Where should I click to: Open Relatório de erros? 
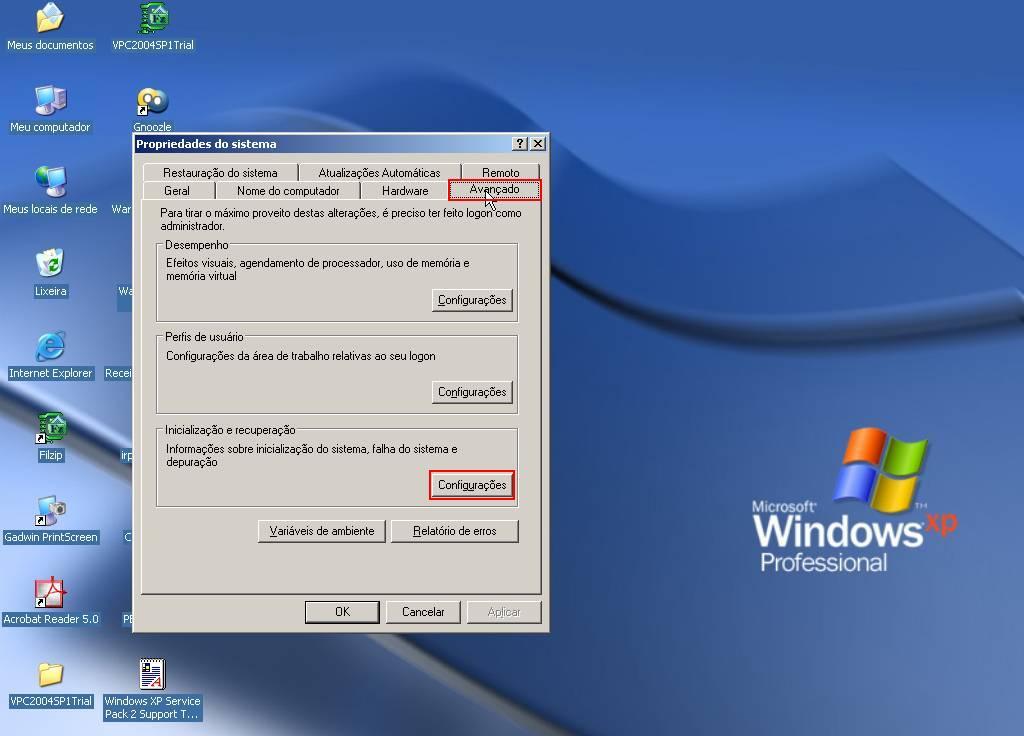tap(455, 531)
